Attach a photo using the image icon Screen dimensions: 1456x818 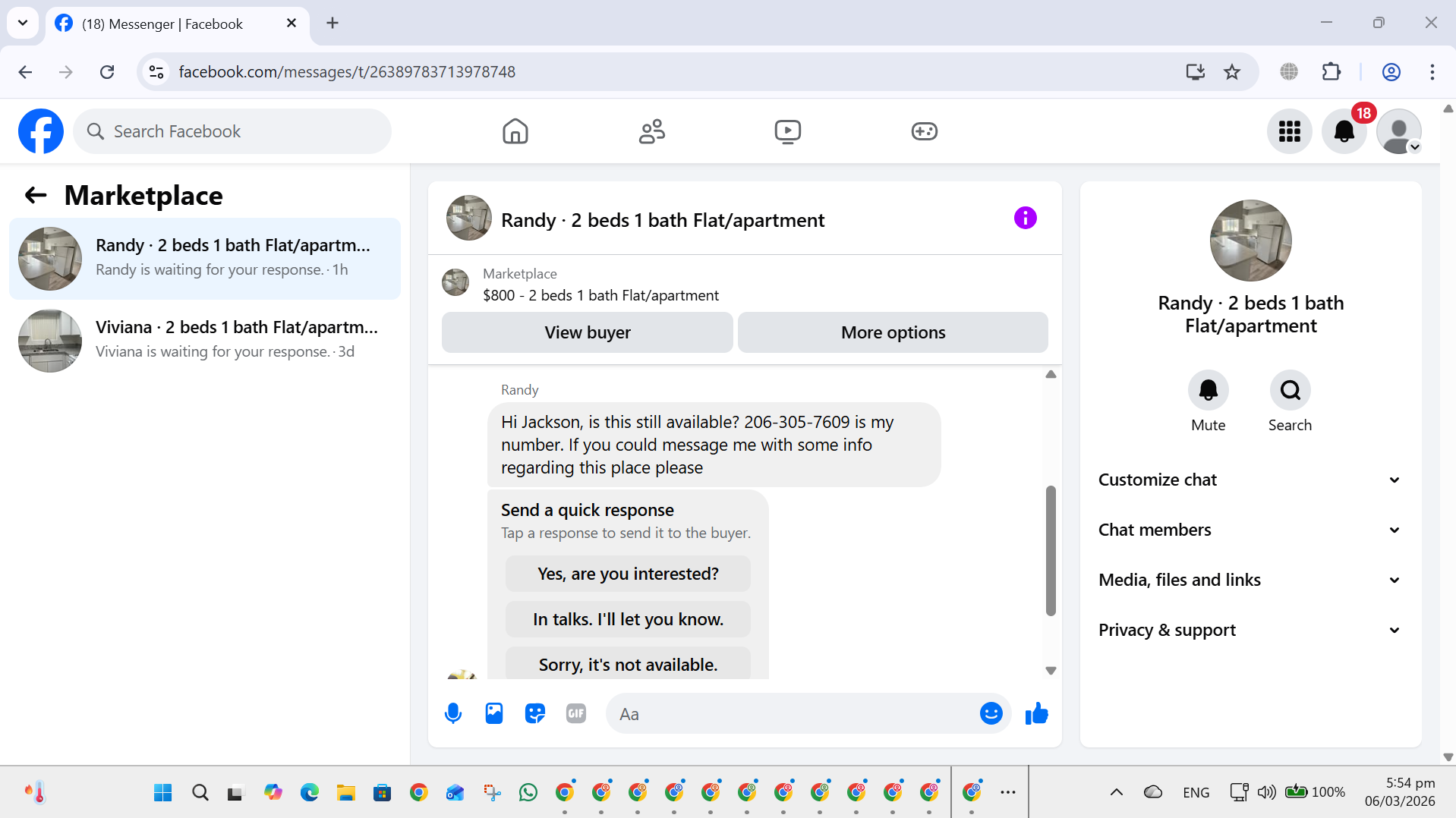pyautogui.click(x=493, y=713)
